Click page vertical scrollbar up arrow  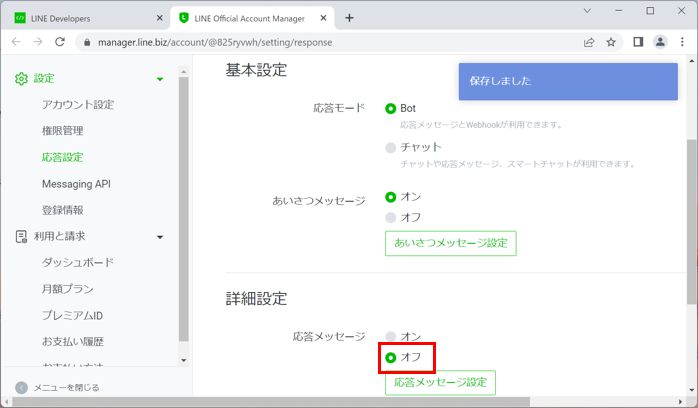(x=692, y=61)
